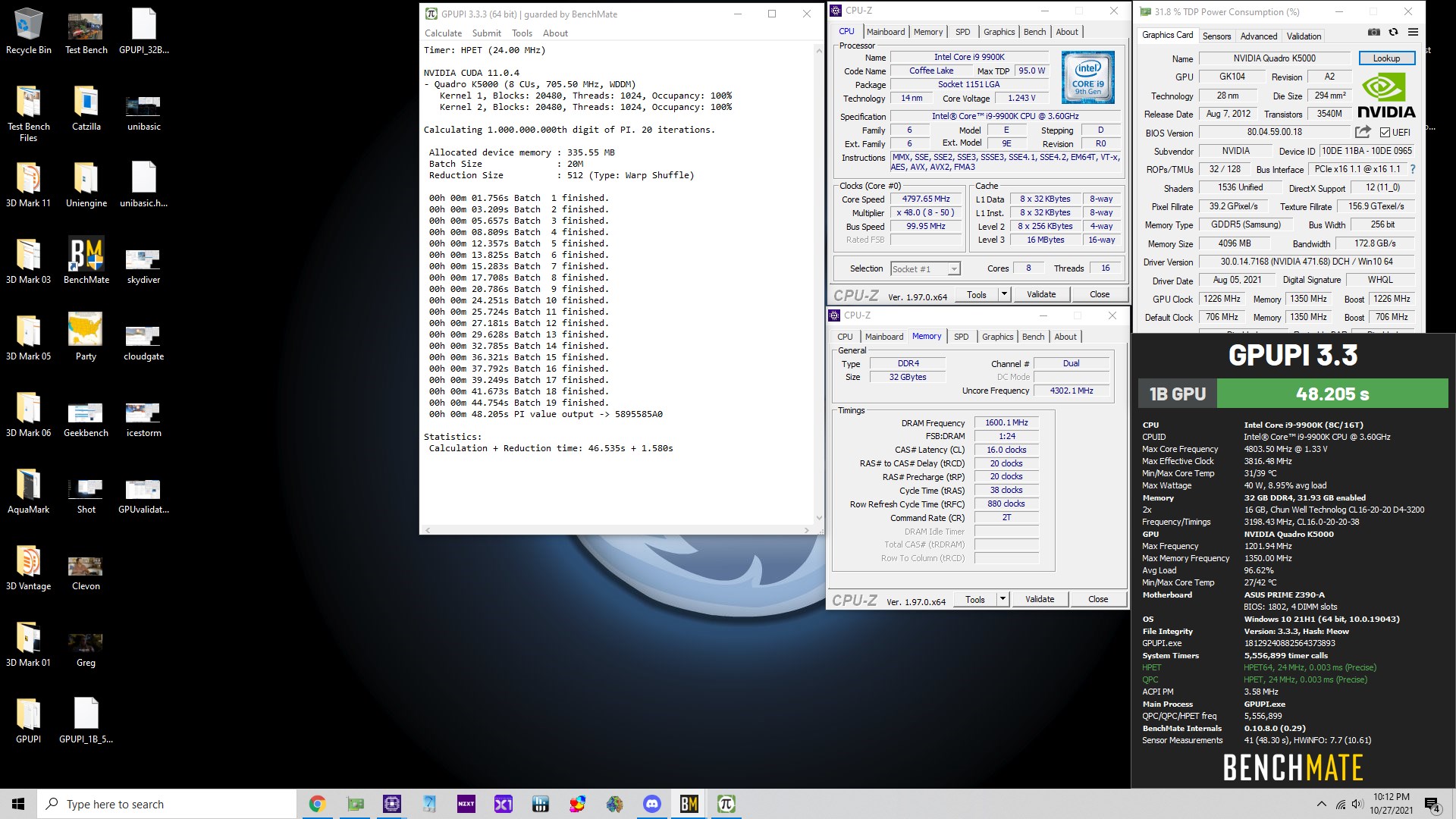Open Graphics tab in lower CPU-Z window
Image resolution: width=1456 pixels, height=819 pixels.
click(x=997, y=337)
